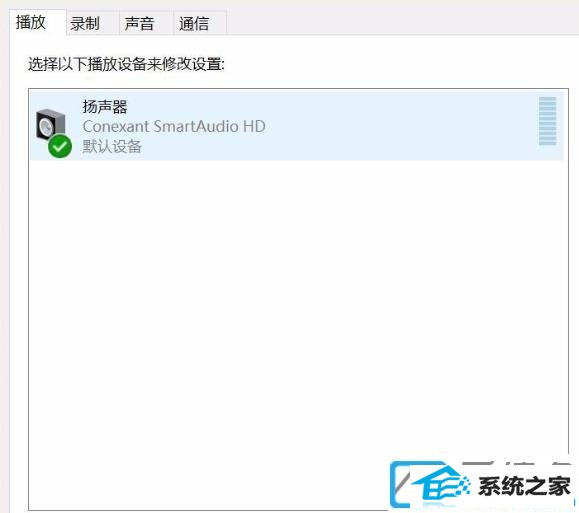Click the bottom segment of level meter
The image size is (579, 513).
coord(547,143)
